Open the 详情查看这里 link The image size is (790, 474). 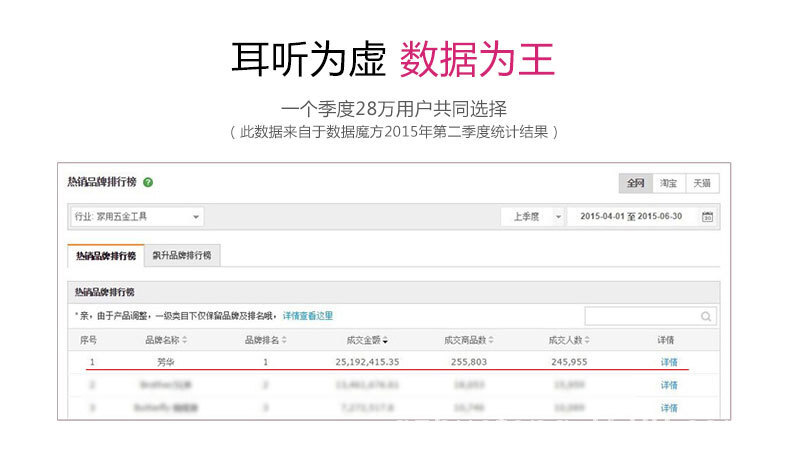click(x=308, y=316)
